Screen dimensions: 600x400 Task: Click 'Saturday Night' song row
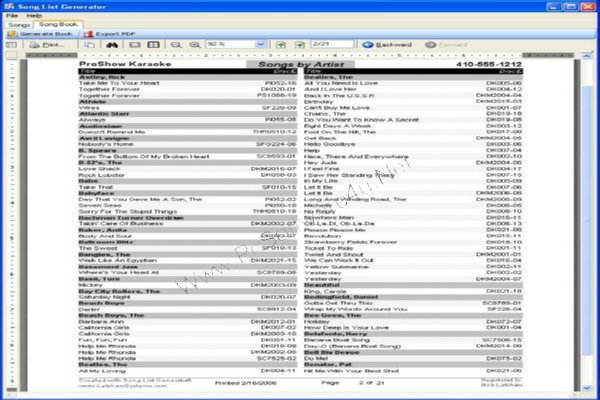tap(188, 297)
